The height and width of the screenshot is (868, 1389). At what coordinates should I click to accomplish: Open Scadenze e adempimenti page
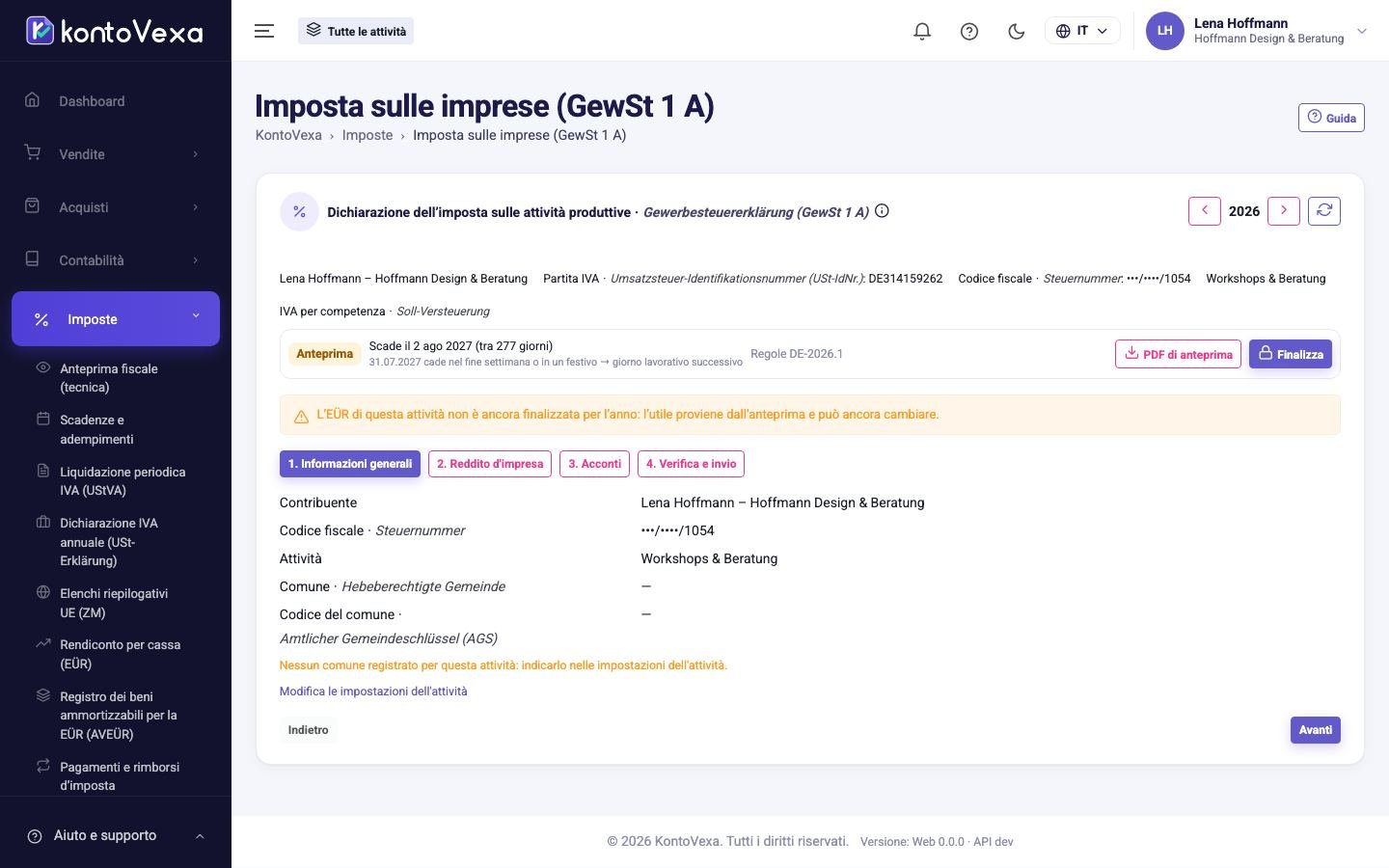[116, 429]
